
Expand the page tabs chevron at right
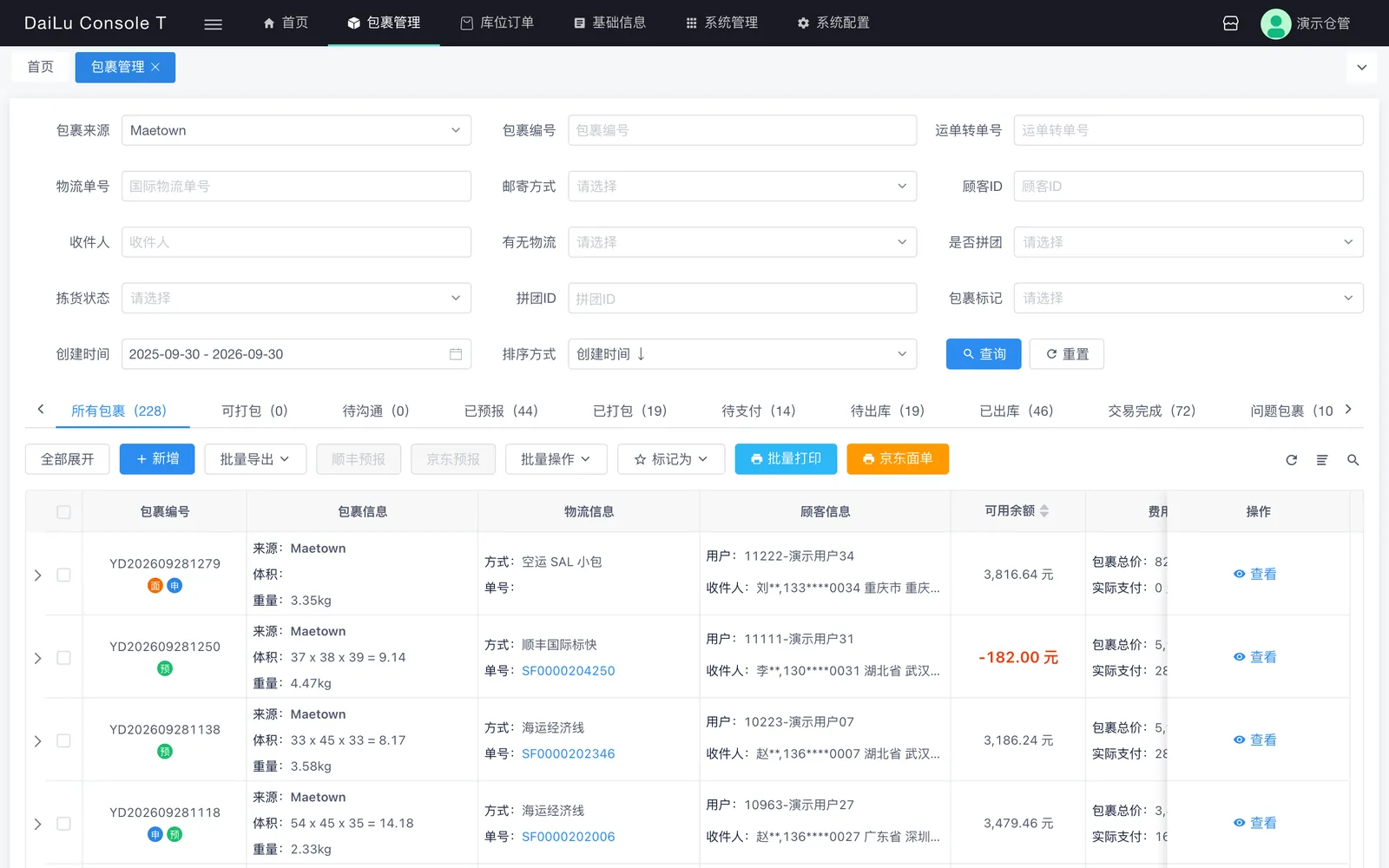1362,67
